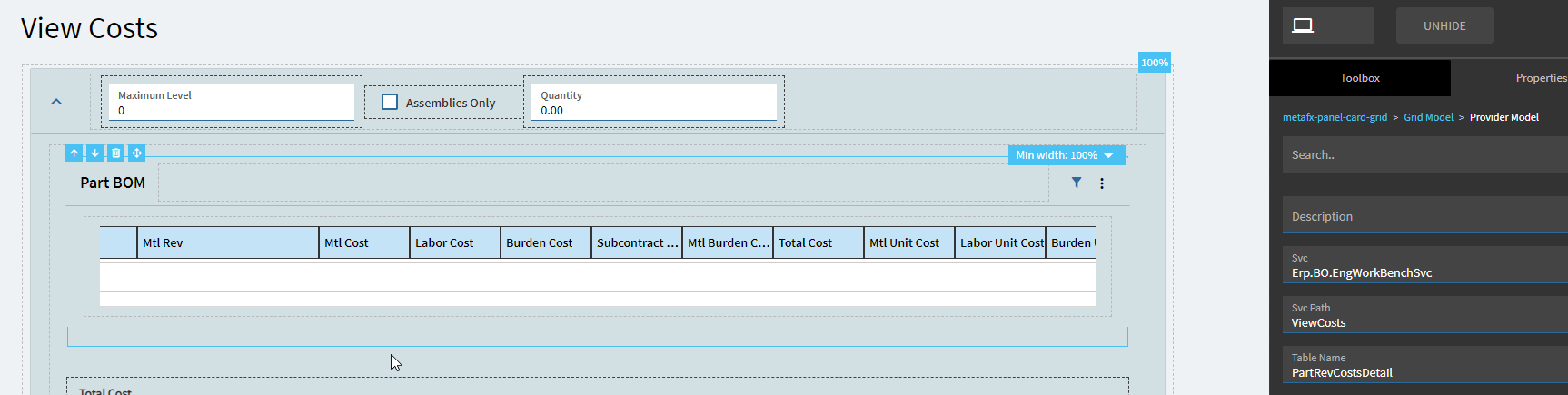Open the Min width: 100% dropdown
Viewport: 1568px width, 395px height.
click(x=1067, y=155)
